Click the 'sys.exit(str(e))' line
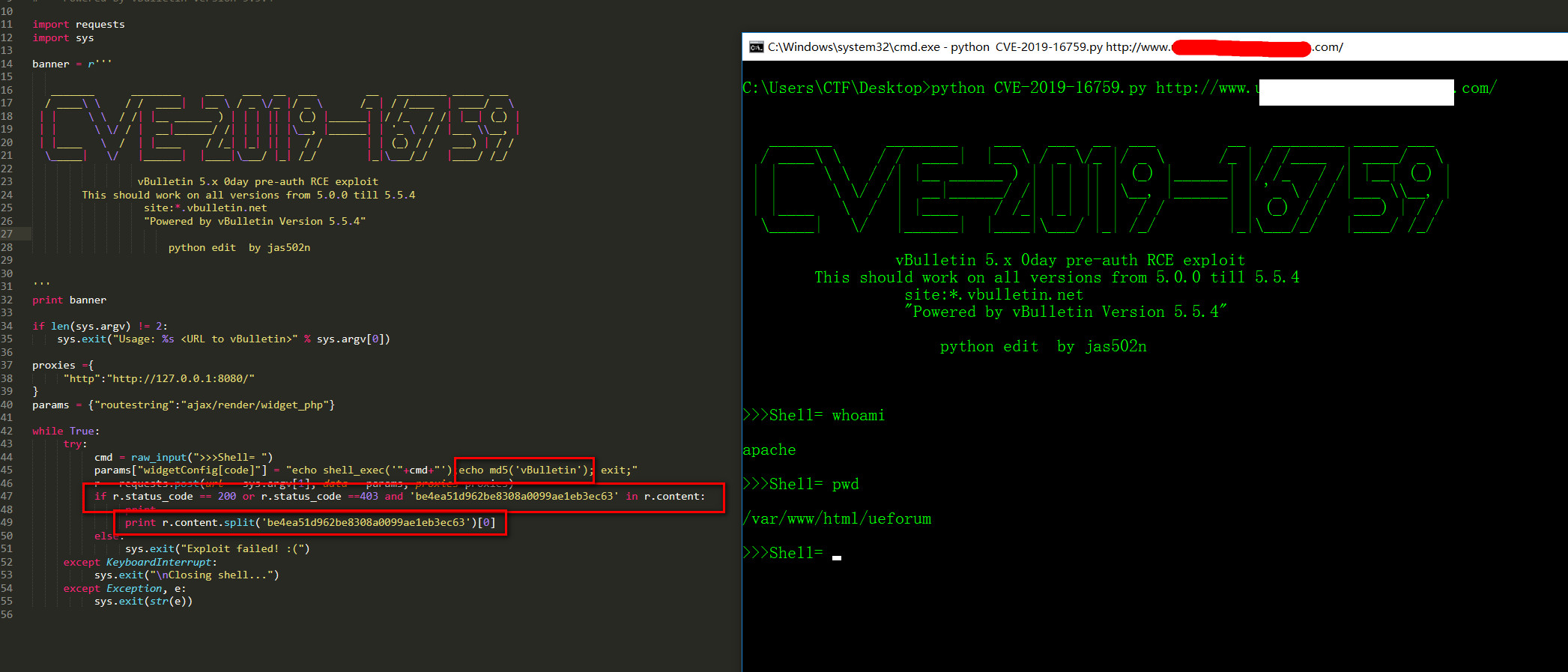Viewport: 1568px width, 672px height. [x=143, y=602]
